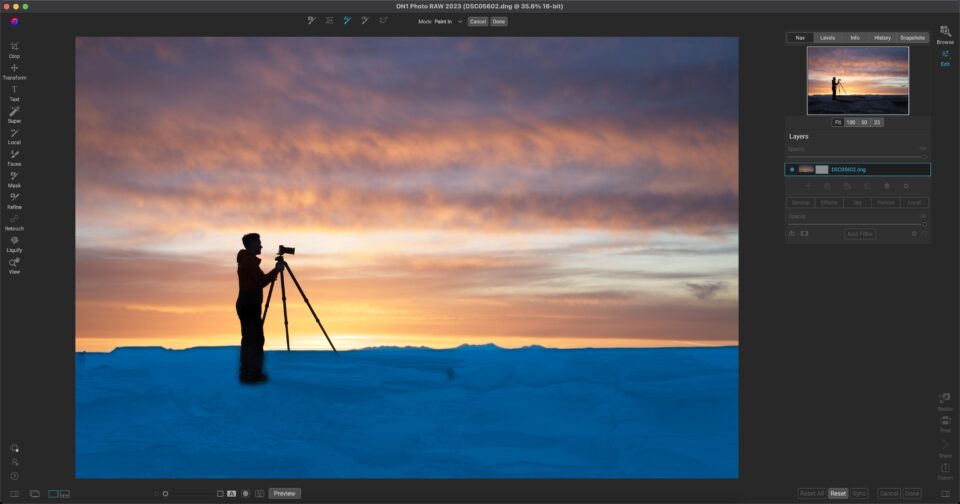Select the Refine tool
The height and width of the screenshot is (504, 960).
pos(14,199)
